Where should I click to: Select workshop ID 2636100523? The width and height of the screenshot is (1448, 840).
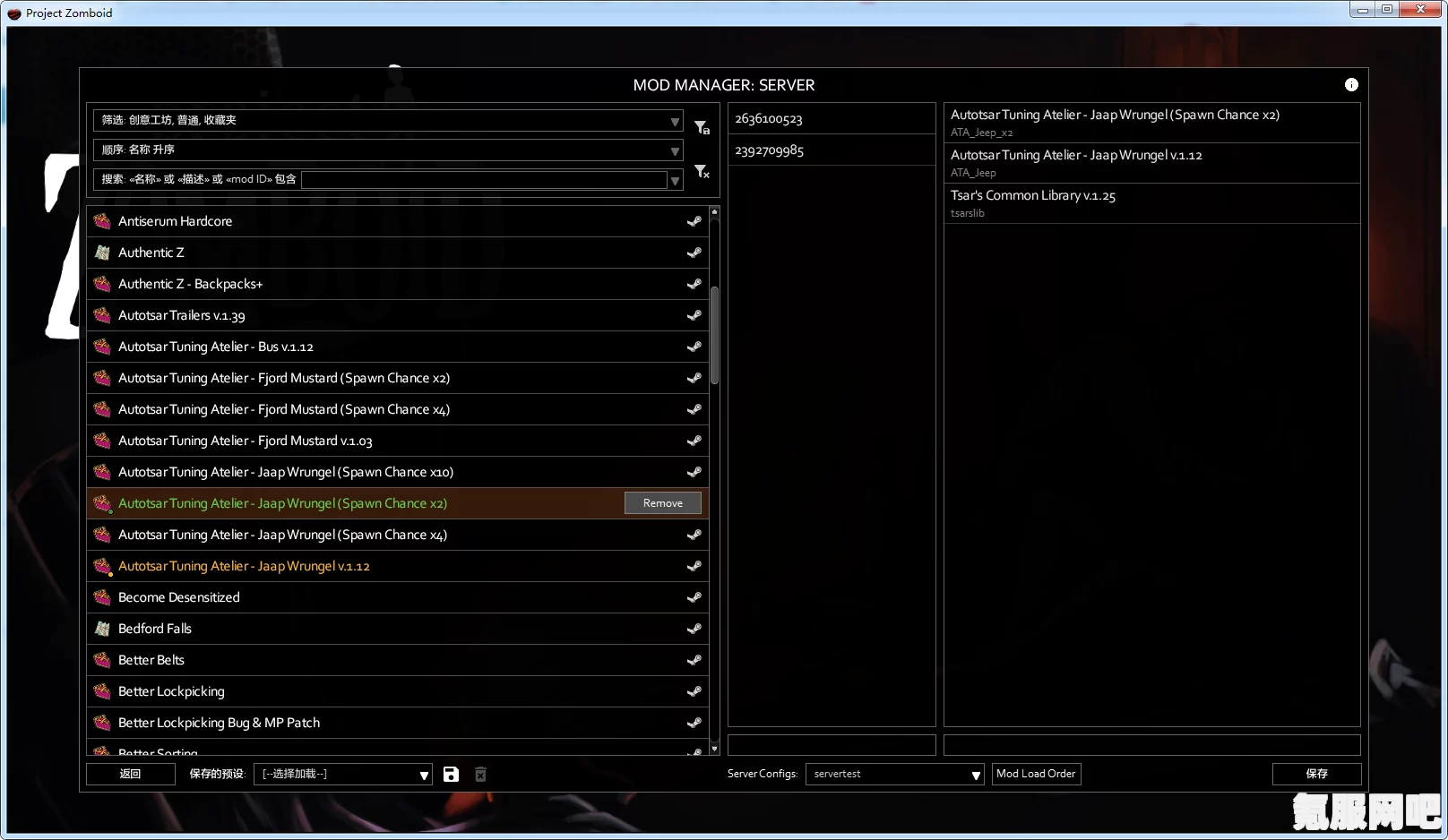coord(832,118)
